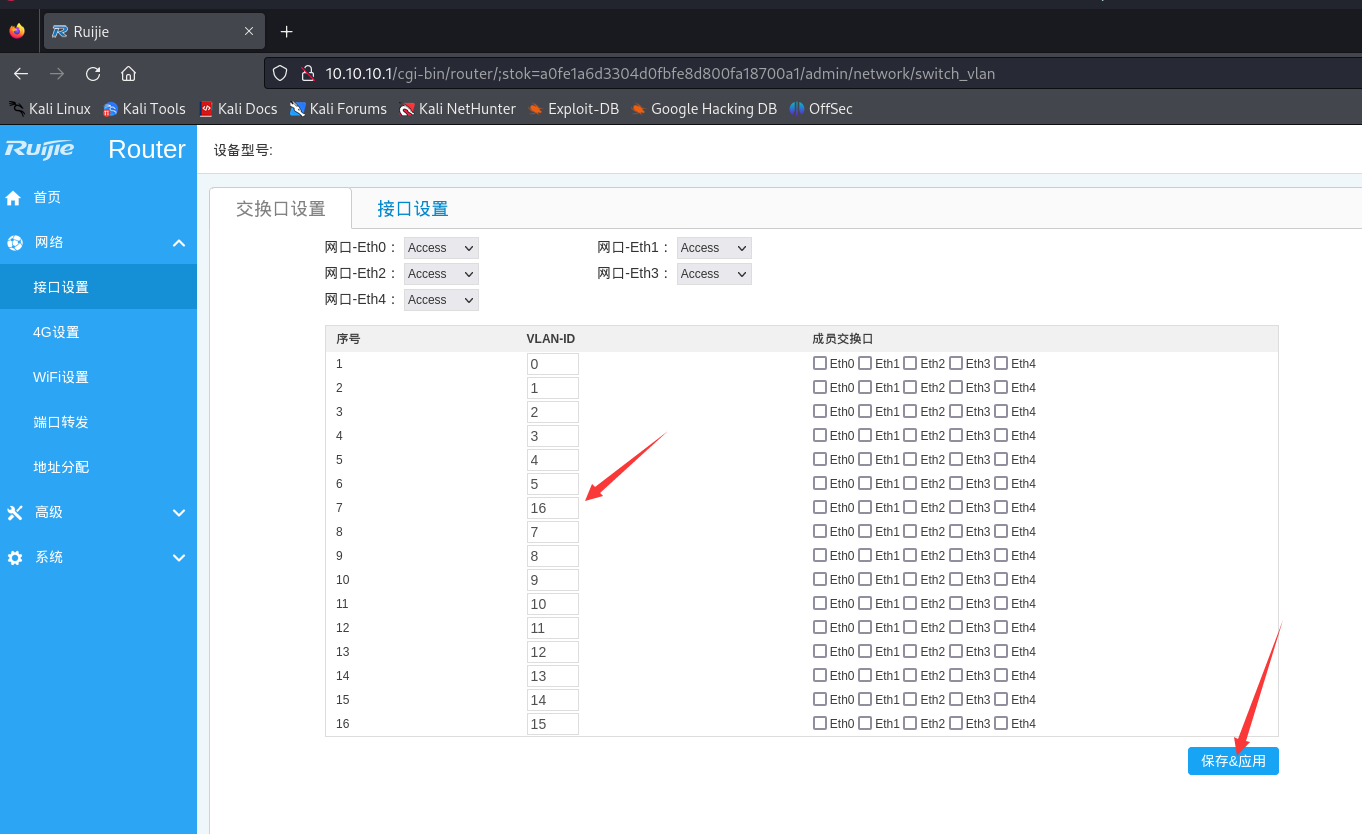Viewport: 1362px width, 834px height.
Task: Open the Kali Forums bookmark
Action: 338,108
